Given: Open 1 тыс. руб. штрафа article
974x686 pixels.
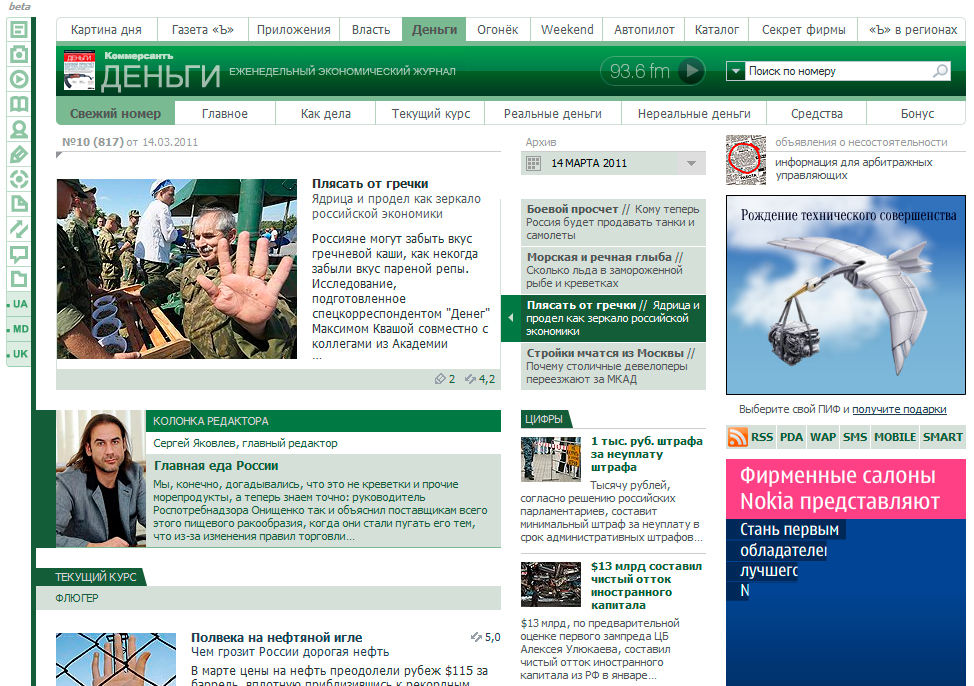Looking at the screenshot, I should pos(647,454).
